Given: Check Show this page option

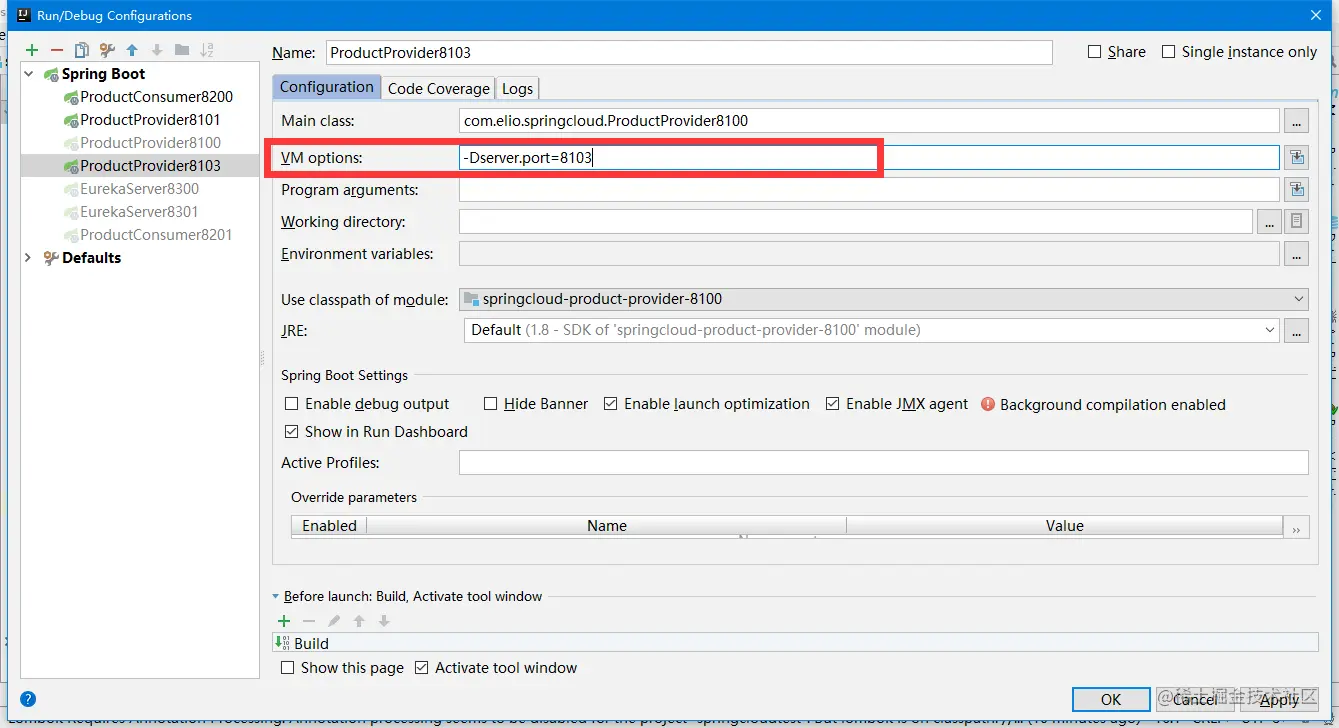Looking at the screenshot, I should [x=288, y=668].
